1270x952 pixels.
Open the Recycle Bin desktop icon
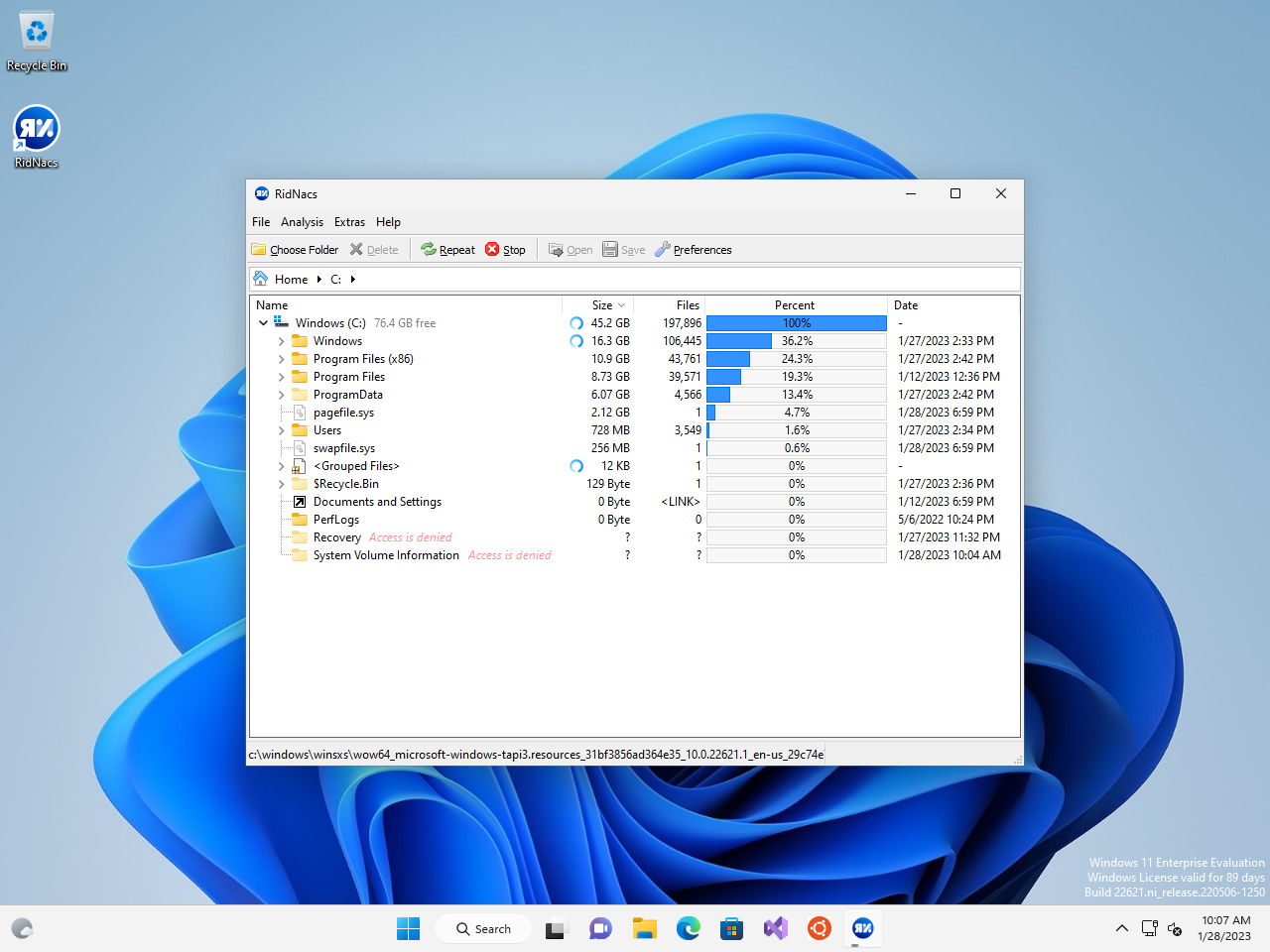coord(37,42)
